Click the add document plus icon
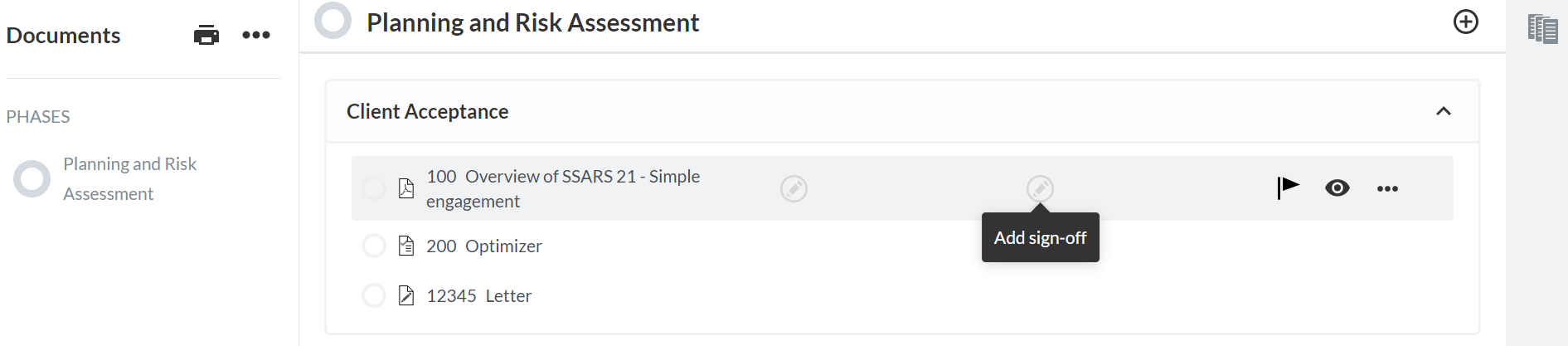 (x=1465, y=22)
